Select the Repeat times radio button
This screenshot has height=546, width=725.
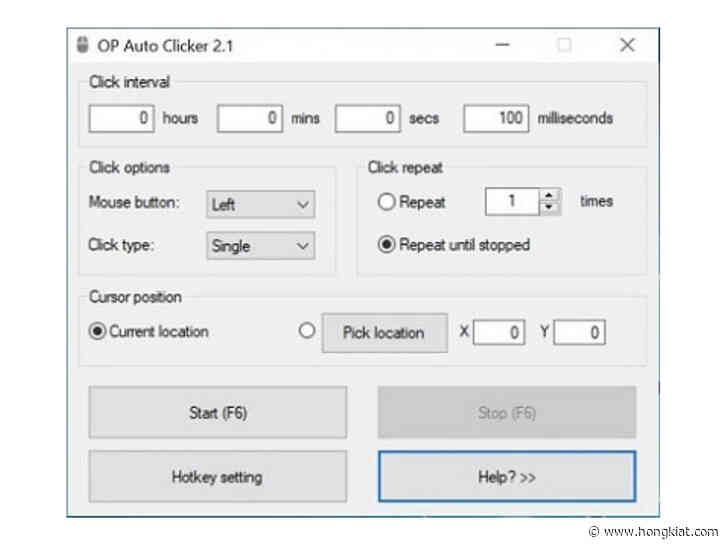click(387, 202)
